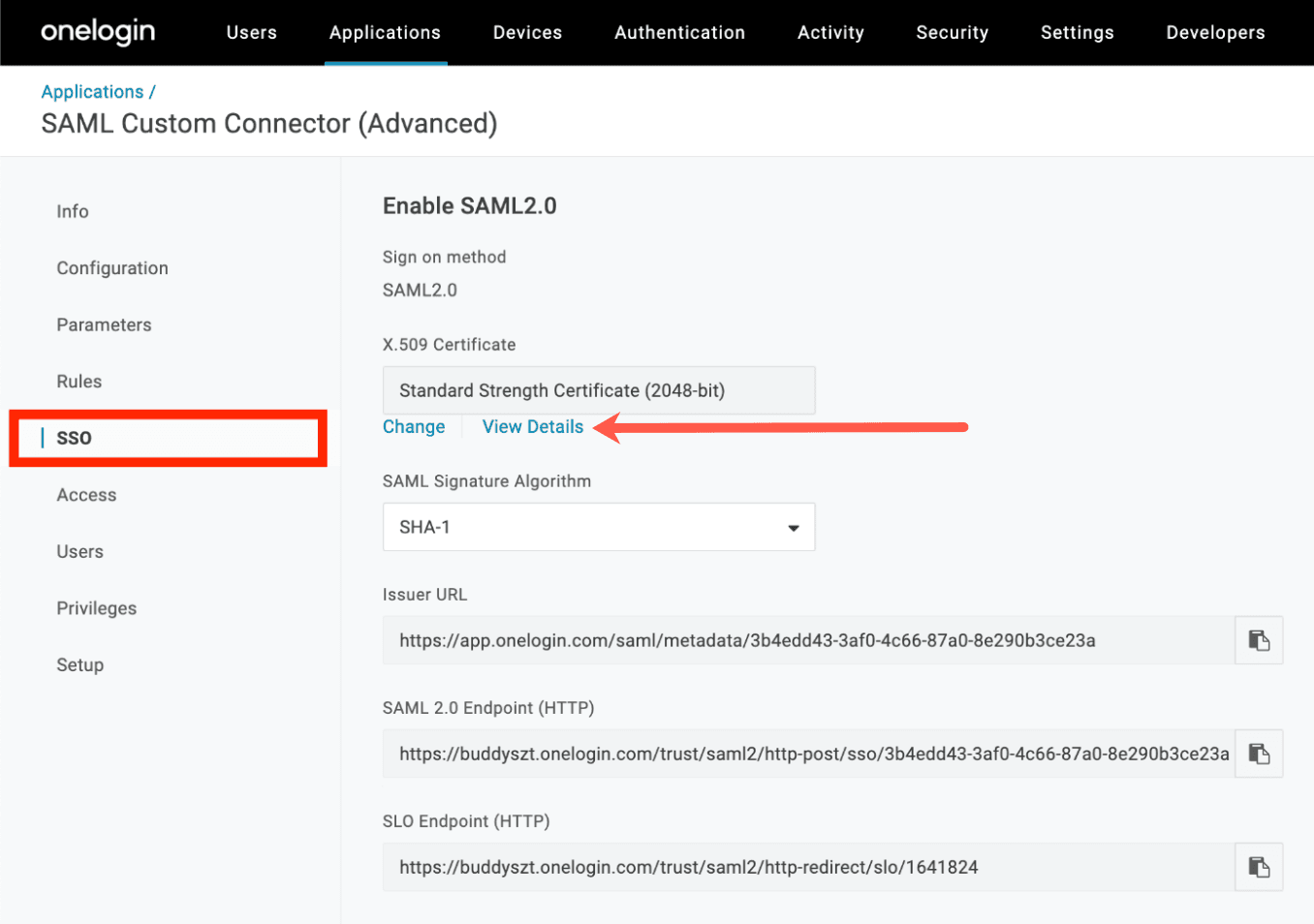Image resolution: width=1314 pixels, height=924 pixels.
Task: Open the Authentication menu
Action: click(679, 32)
